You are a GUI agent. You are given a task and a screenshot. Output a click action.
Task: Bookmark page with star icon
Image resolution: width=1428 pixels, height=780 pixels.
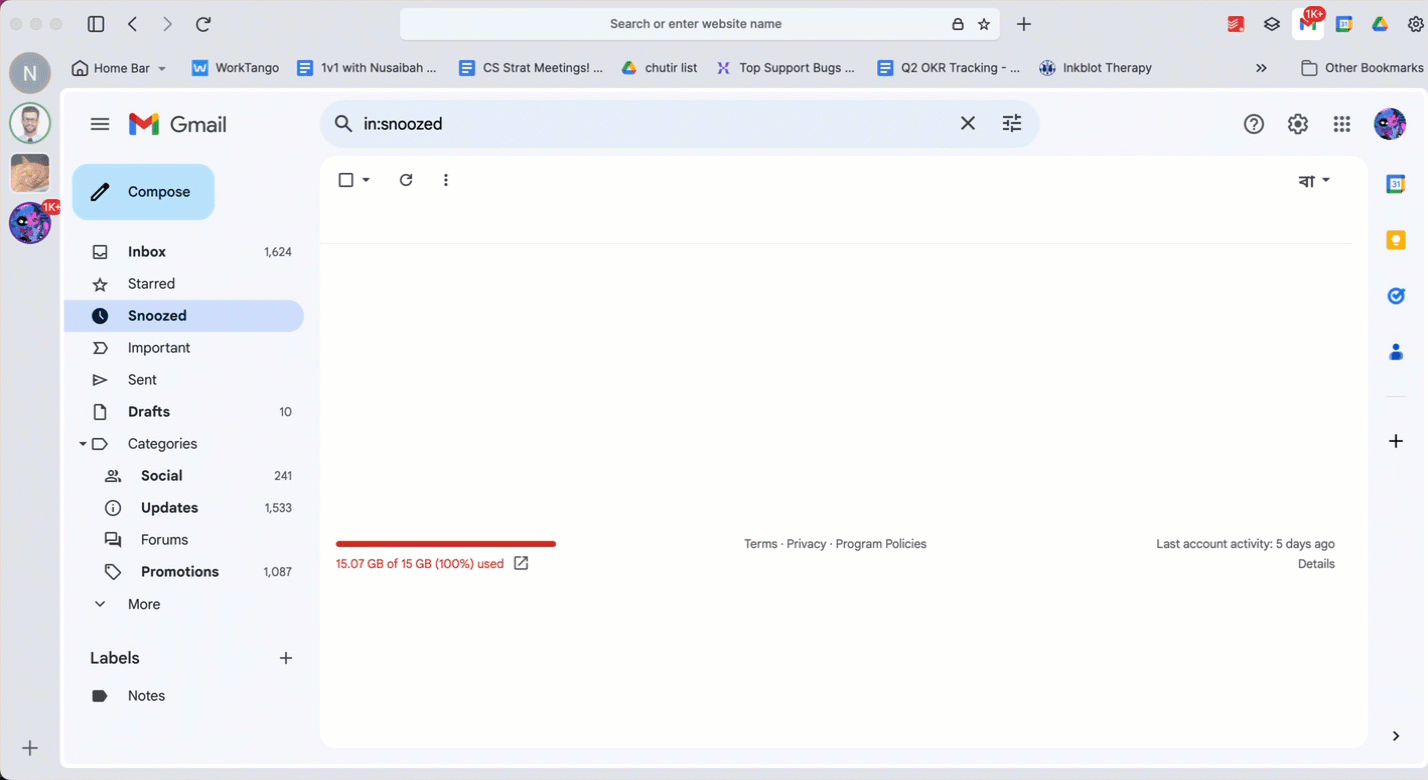(984, 24)
